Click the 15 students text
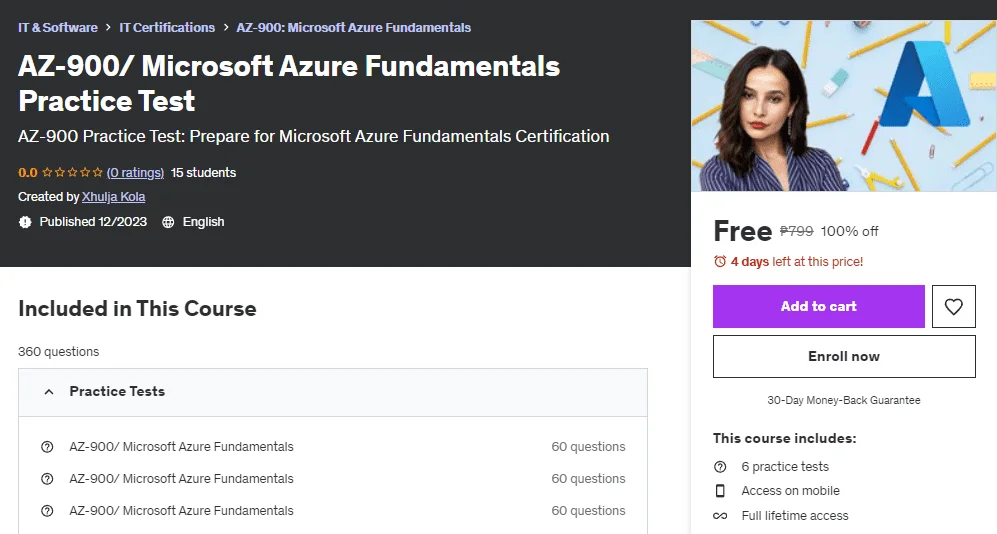997x534 pixels. tap(203, 172)
